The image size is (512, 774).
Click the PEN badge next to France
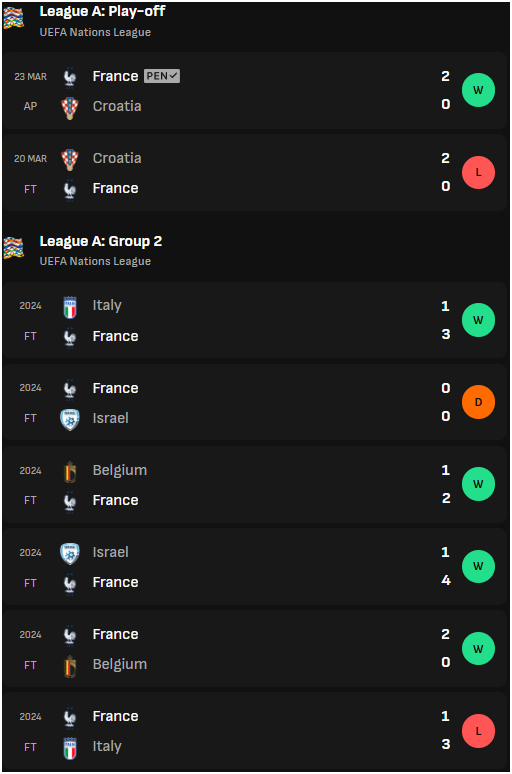162,76
